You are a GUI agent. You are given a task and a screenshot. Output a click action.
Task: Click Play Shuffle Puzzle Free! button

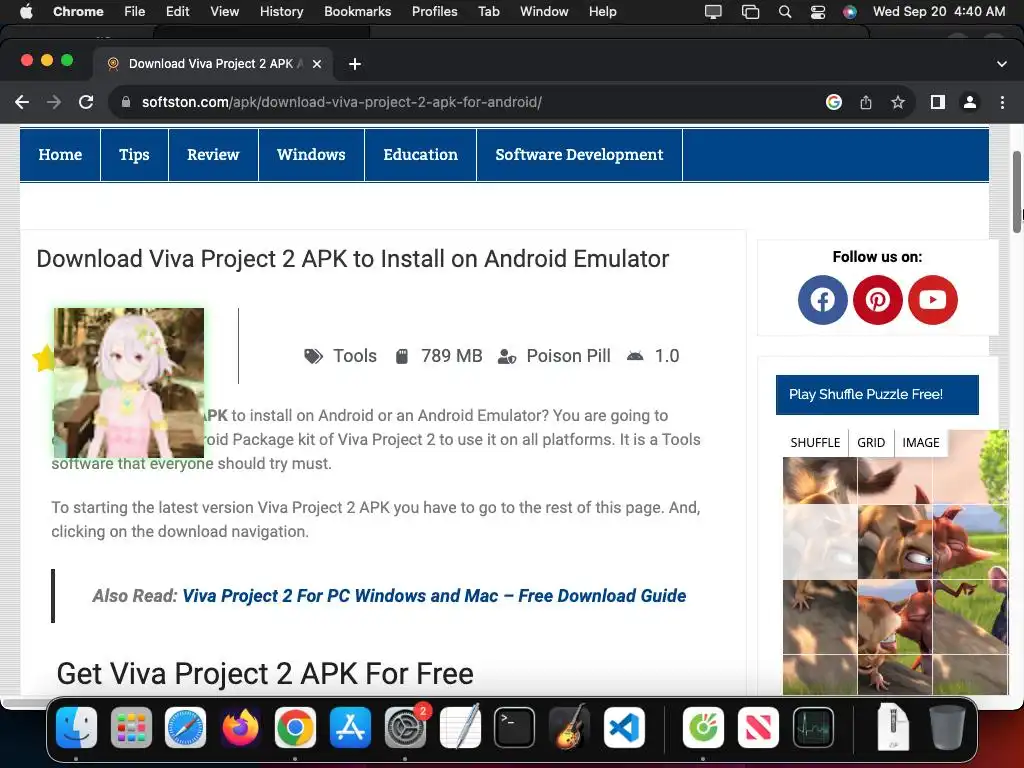pyautogui.click(x=877, y=394)
